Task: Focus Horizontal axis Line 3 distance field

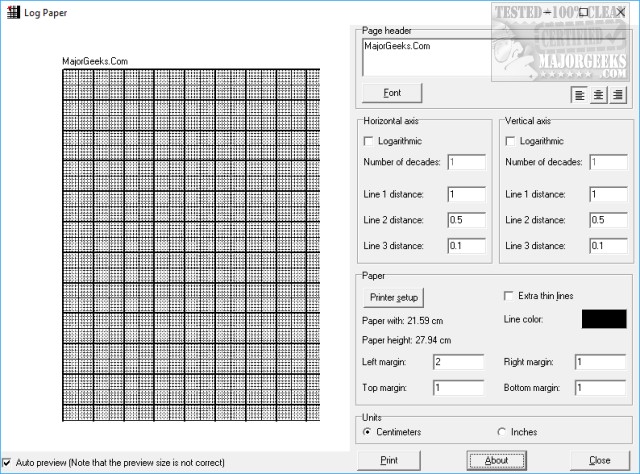Action: (x=467, y=246)
